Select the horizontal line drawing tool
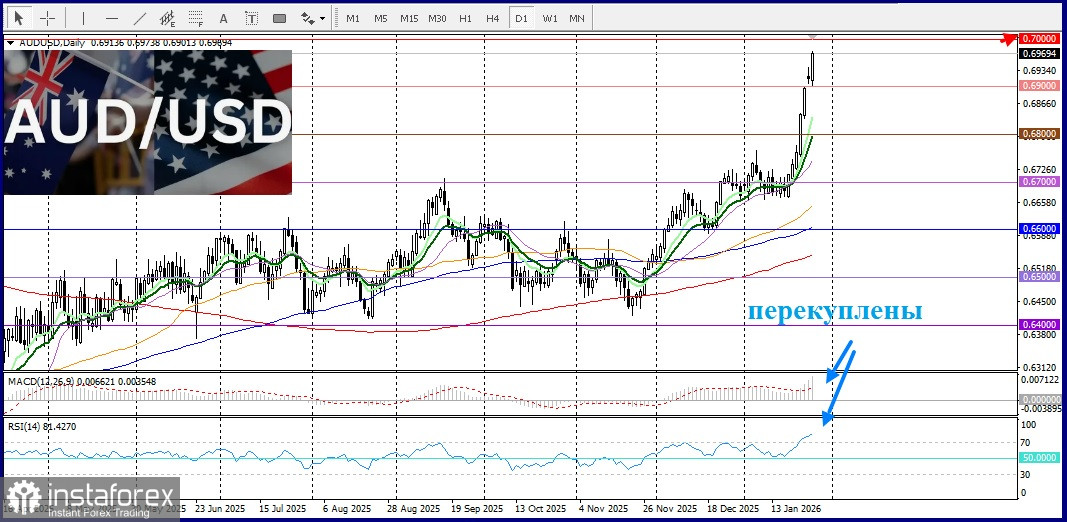Image resolution: width=1067 pixels, height=522 pixels. point(112,18)
